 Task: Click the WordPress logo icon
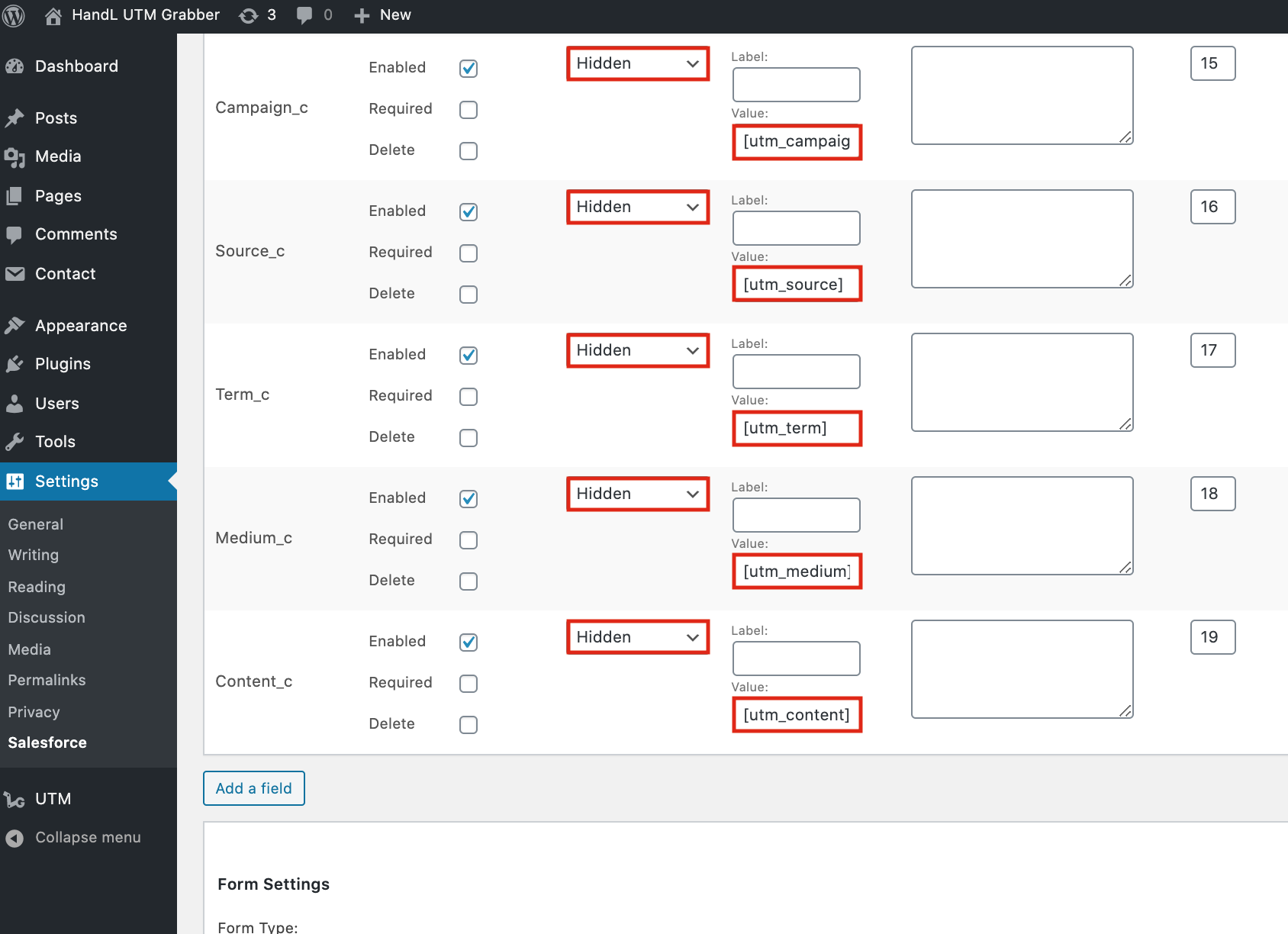coord(14,15)
